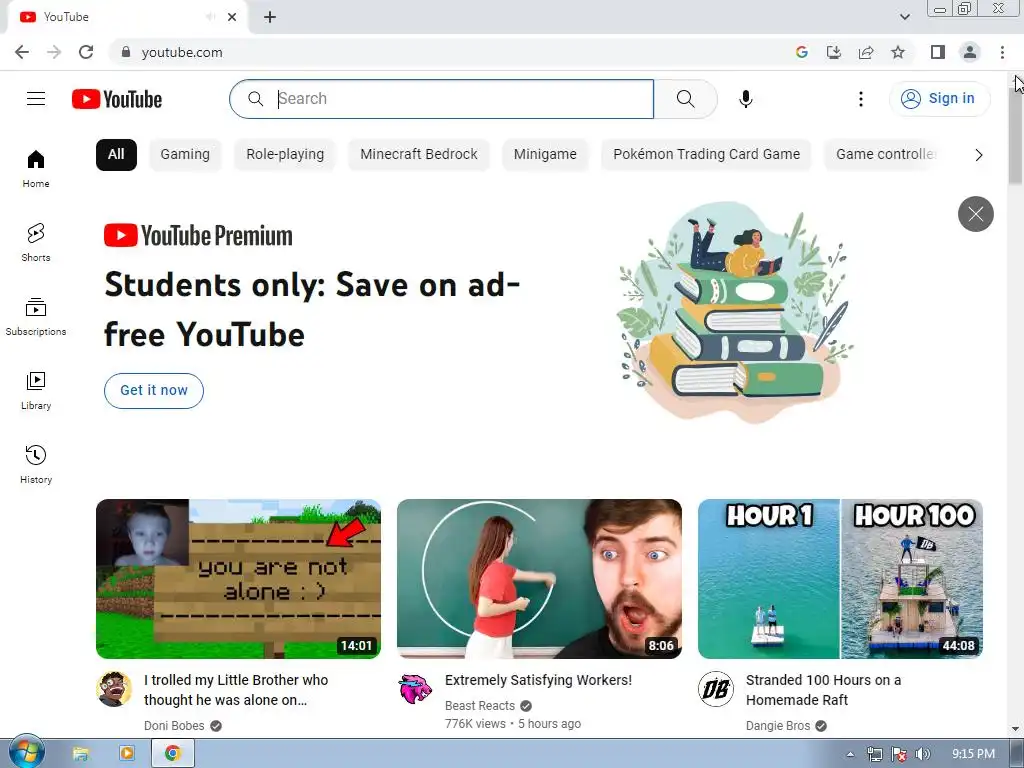
Task: Select the Gaming chip
Action: (x=185, y=155)
